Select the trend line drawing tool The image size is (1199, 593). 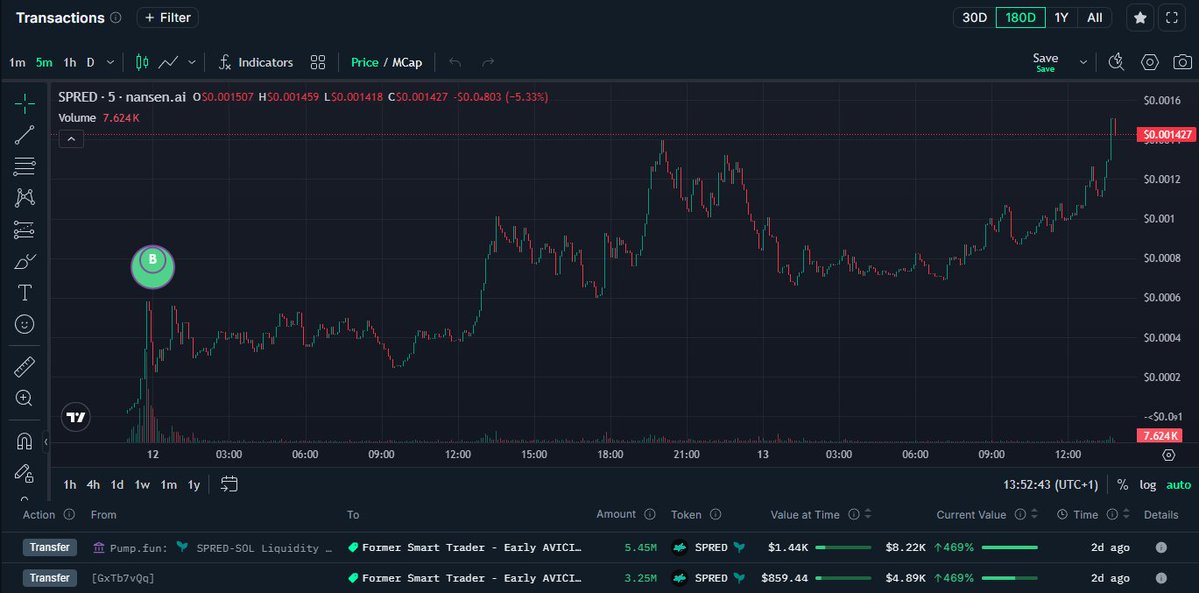[x=24, y=134]
